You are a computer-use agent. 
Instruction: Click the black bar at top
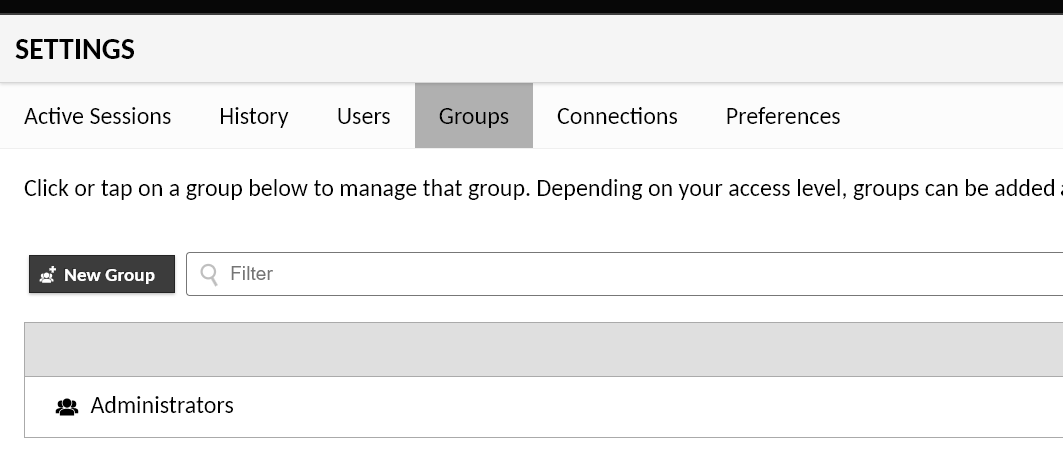[x=532, y=7]
